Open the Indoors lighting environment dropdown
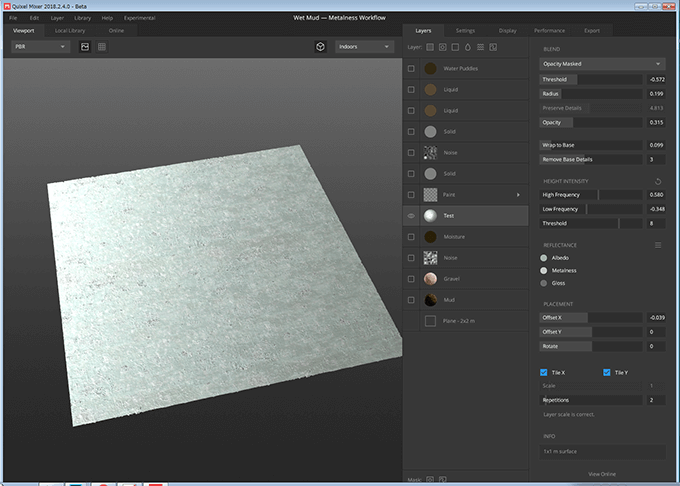 (364, 47)
